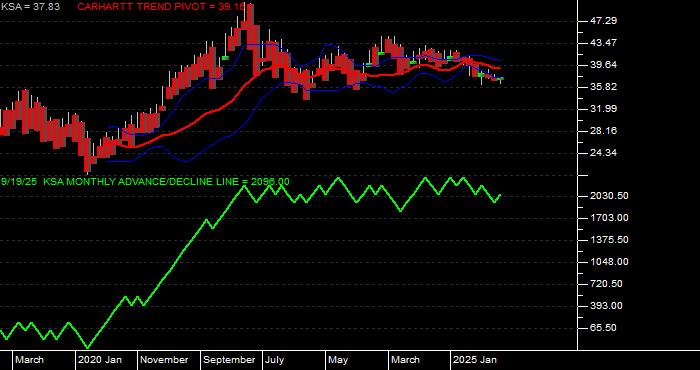
Task: Pick the 1048.00 advance/decline axis value
Action: coord(608,262)
